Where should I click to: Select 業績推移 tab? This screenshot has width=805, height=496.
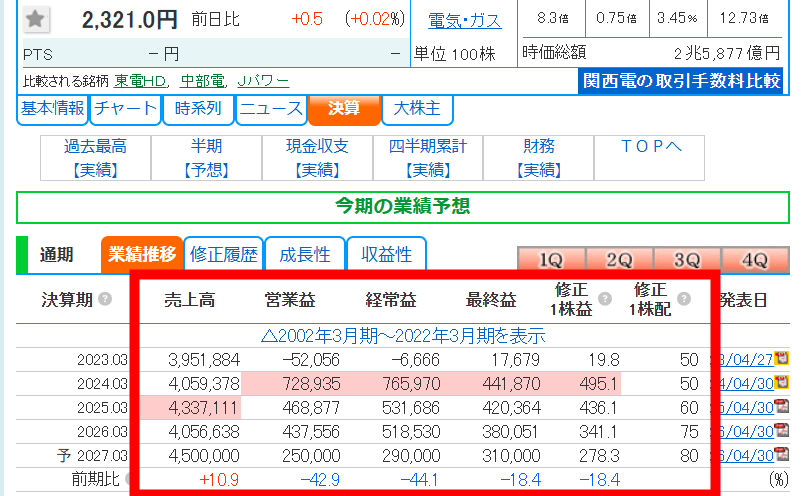(142, 254)
